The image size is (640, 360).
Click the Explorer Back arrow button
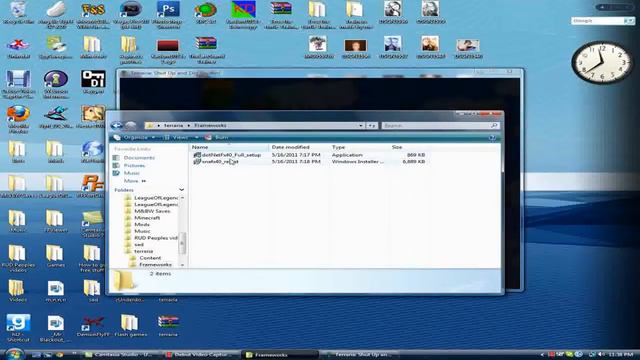116,125
